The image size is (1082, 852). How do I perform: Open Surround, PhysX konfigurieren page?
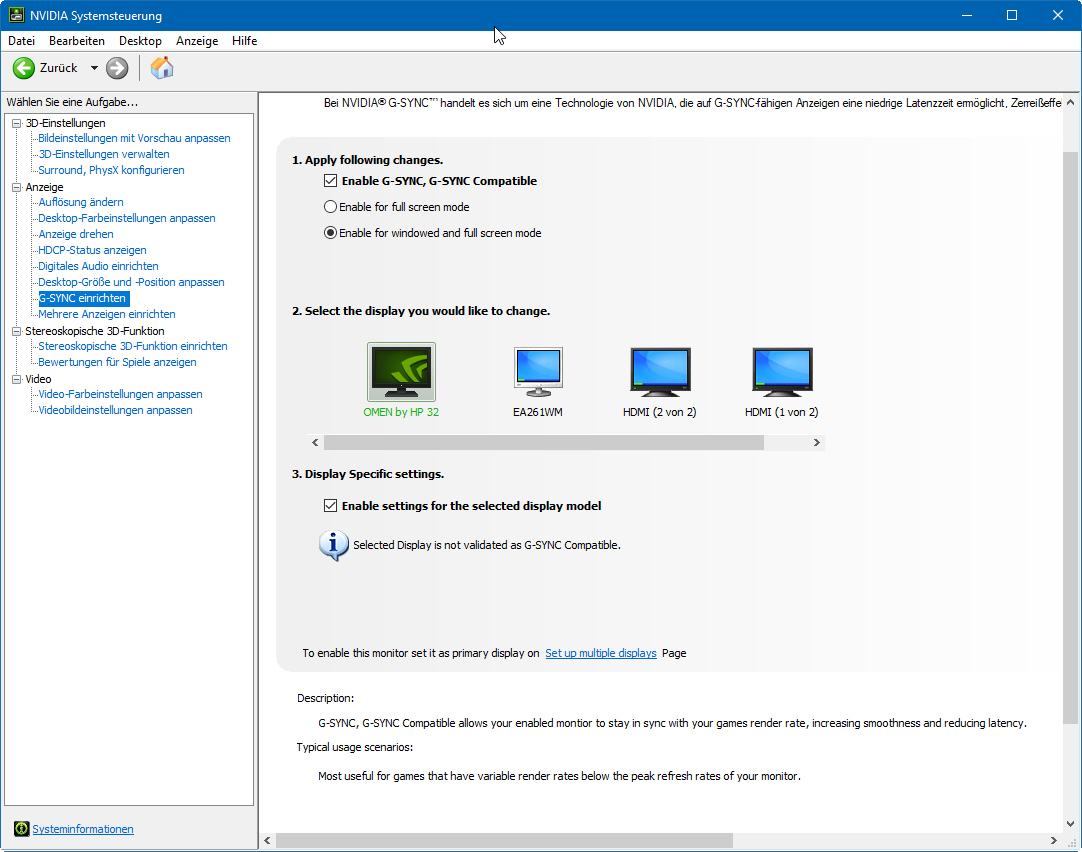pyautogui.click(x=111, y=170)
